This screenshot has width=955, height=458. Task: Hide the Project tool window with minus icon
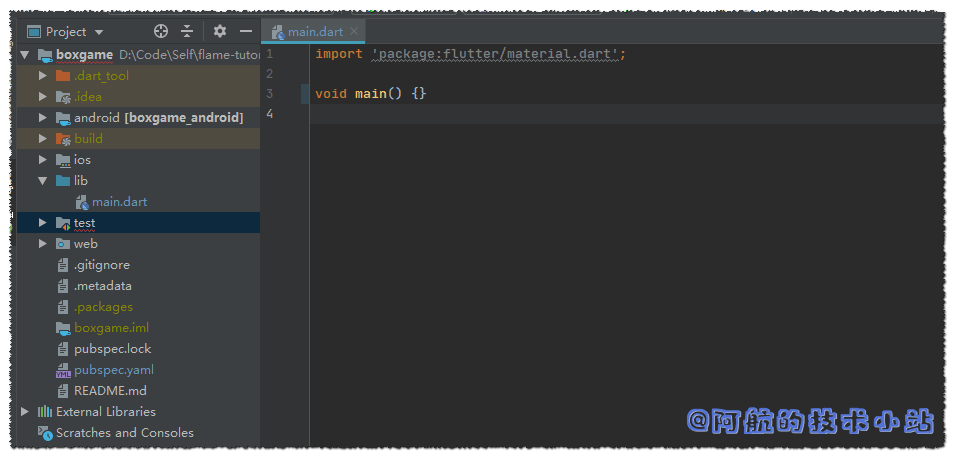pyautogui.click(x=246, y=32)
